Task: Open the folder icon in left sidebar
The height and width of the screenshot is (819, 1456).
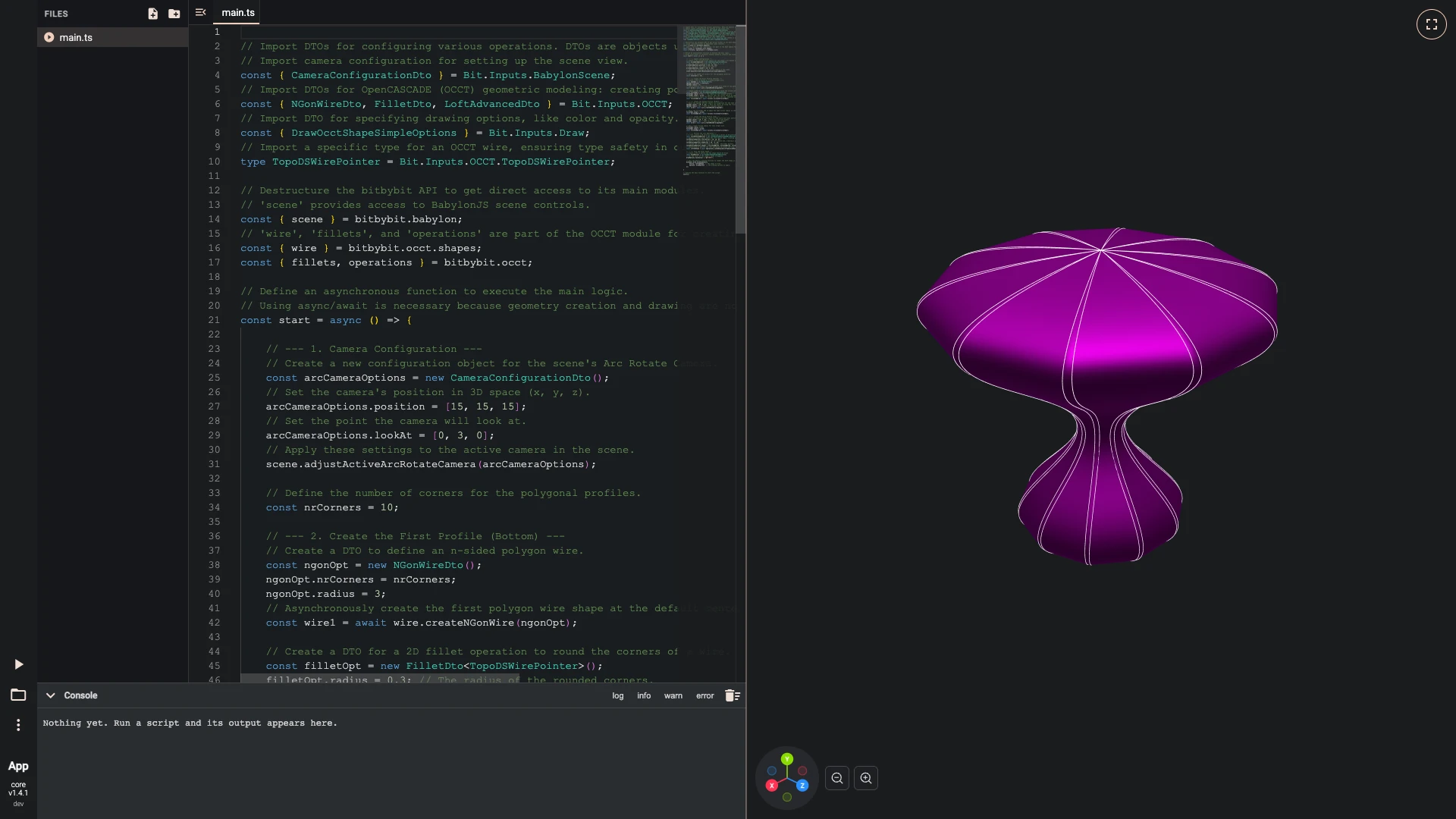Action: 18,695
